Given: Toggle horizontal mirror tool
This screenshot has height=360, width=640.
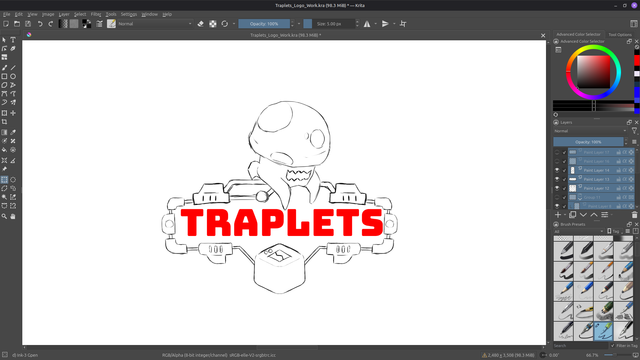Looking at the screenshot, I should [x=367, y=24].
